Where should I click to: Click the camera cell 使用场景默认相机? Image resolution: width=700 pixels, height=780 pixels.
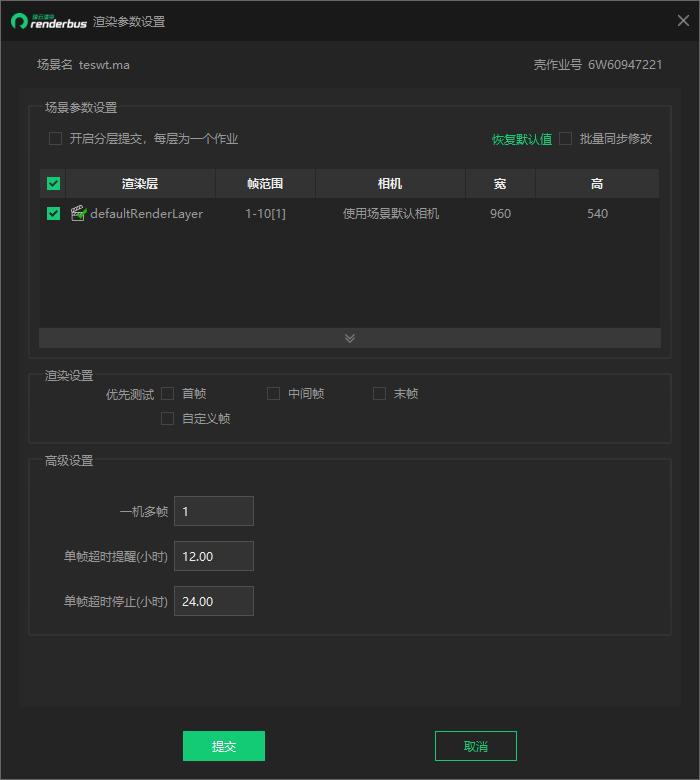click(391, 213)
